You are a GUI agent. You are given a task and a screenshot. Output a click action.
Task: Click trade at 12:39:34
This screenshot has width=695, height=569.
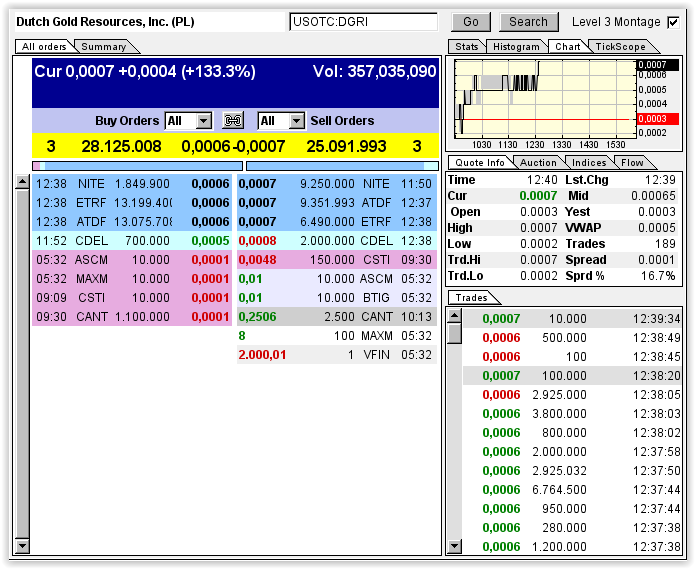pos(572,319)
